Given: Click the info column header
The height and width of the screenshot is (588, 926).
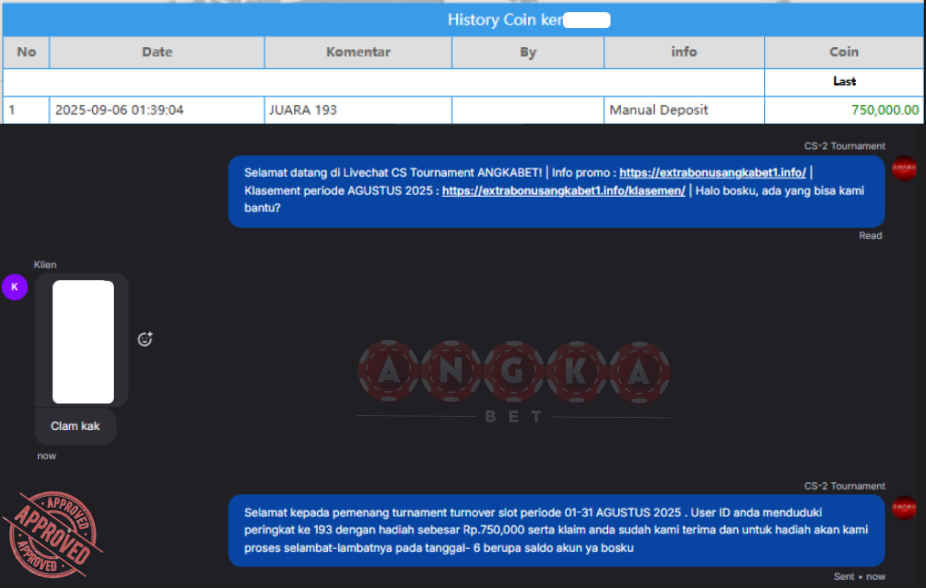Looking at the screenshot, I should click(684, 52).
